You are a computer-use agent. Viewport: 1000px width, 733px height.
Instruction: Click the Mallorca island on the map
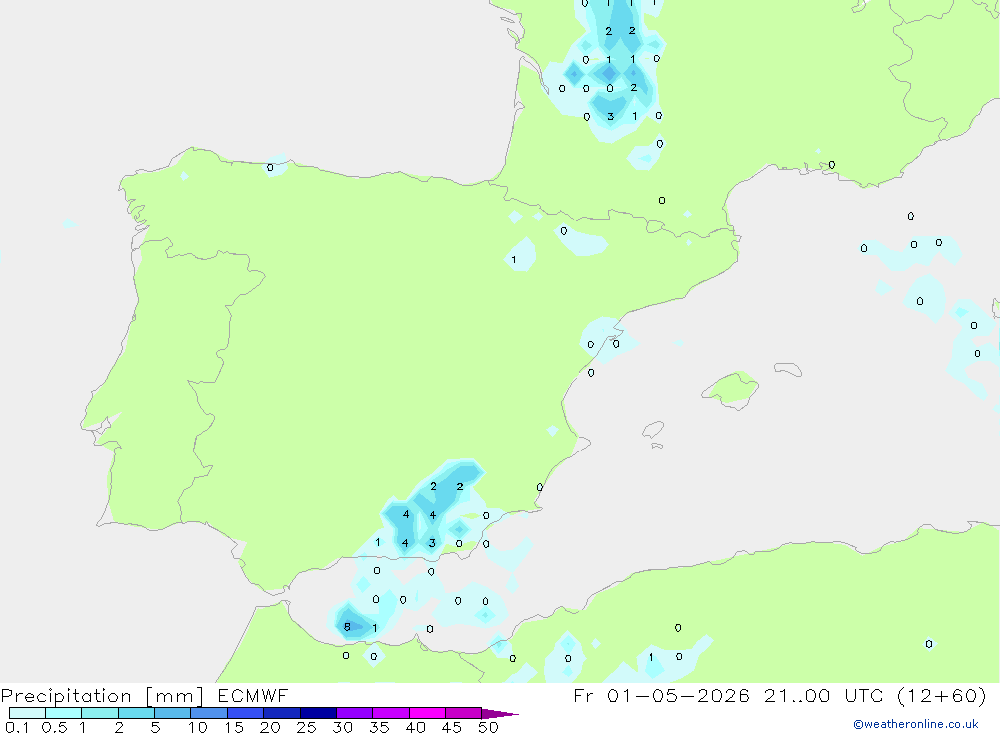coord(731,389)
